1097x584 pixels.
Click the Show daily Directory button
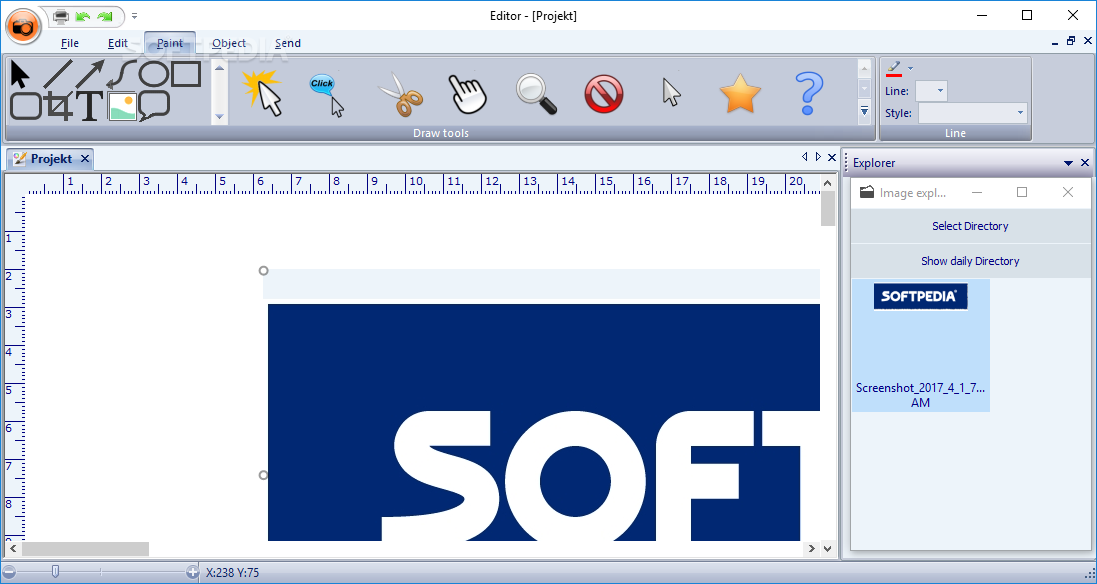point(970,261)
